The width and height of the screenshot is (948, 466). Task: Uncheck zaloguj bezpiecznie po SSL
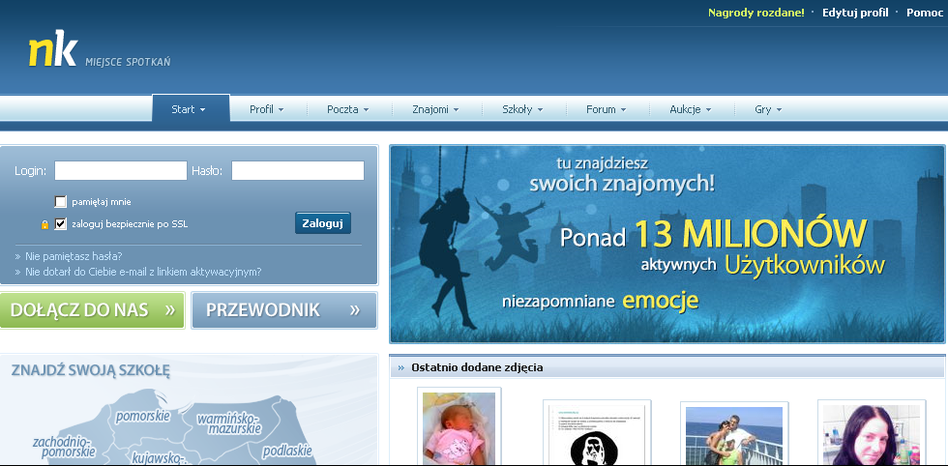61,224
